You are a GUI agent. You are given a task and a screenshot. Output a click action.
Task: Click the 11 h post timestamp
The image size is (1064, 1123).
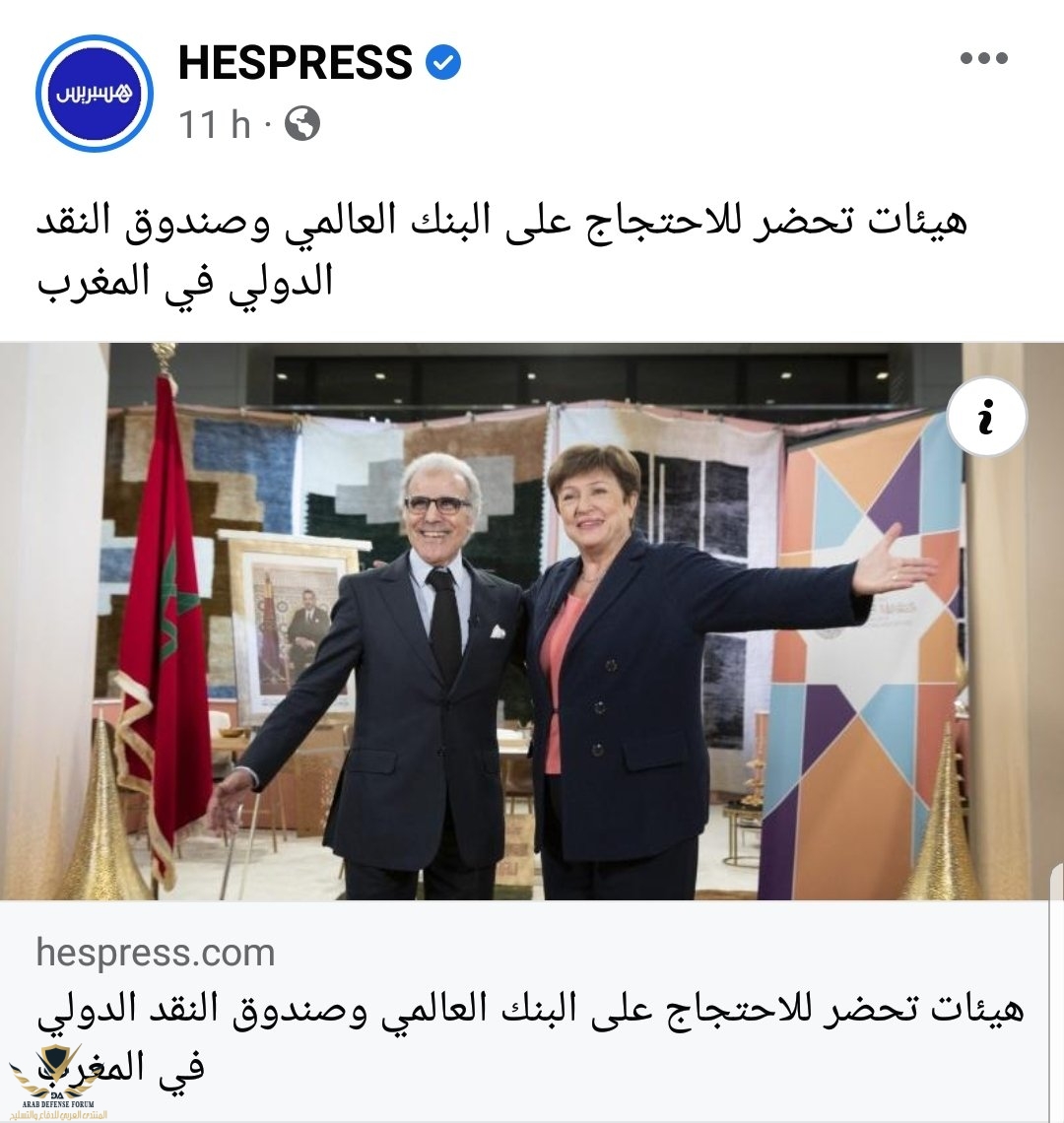point(214,124)
